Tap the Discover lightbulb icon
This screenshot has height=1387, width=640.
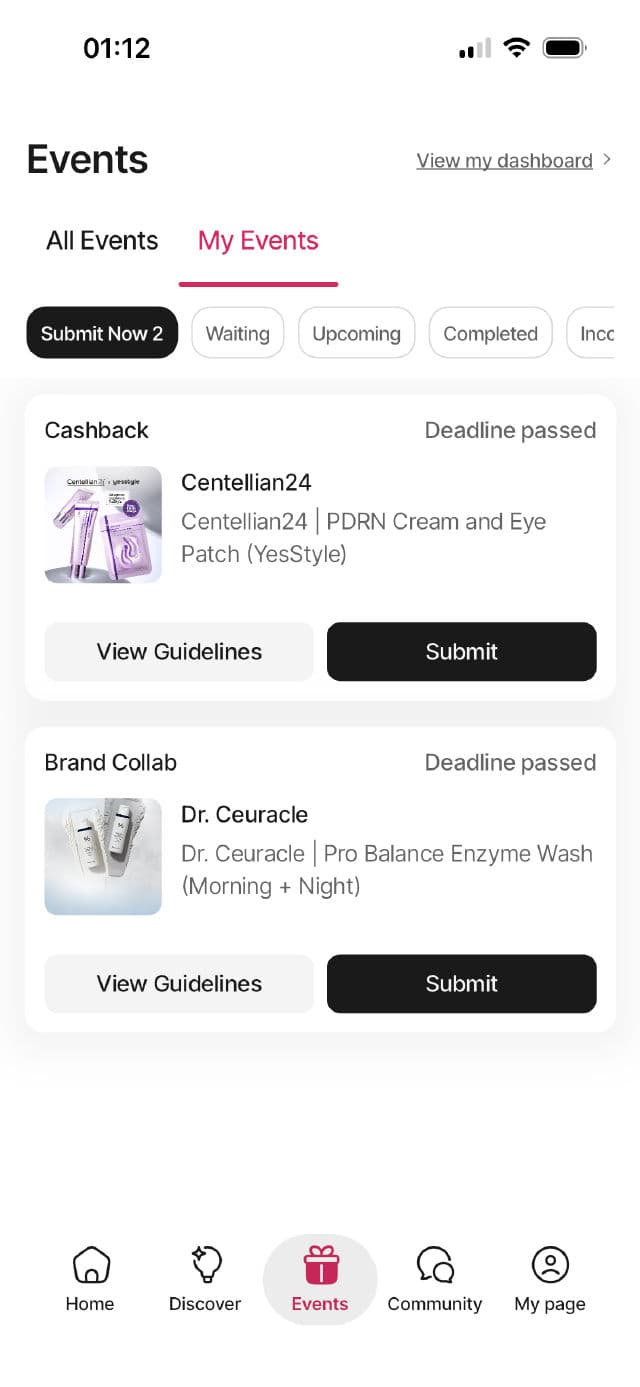205,1265
